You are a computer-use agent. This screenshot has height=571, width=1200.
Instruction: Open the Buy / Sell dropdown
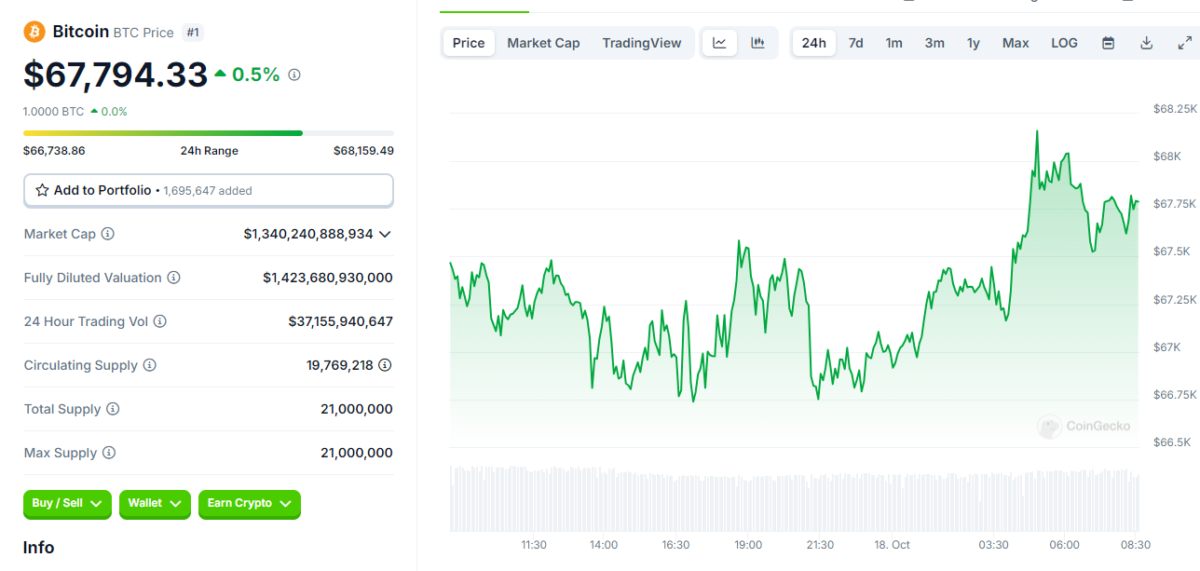pyautogui.click(x=67, y=504)
